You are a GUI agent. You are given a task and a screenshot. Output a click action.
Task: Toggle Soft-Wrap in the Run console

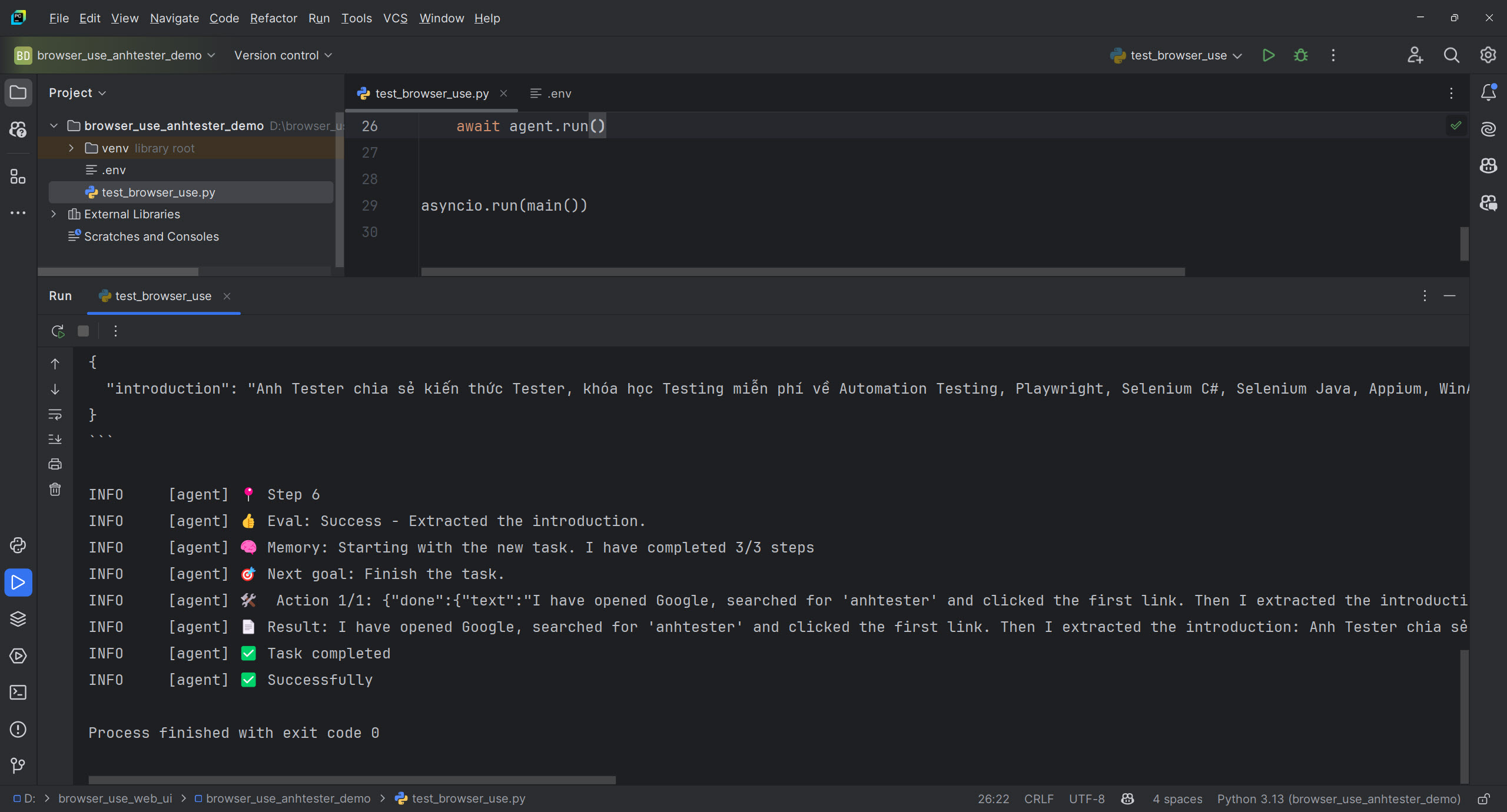55,414
